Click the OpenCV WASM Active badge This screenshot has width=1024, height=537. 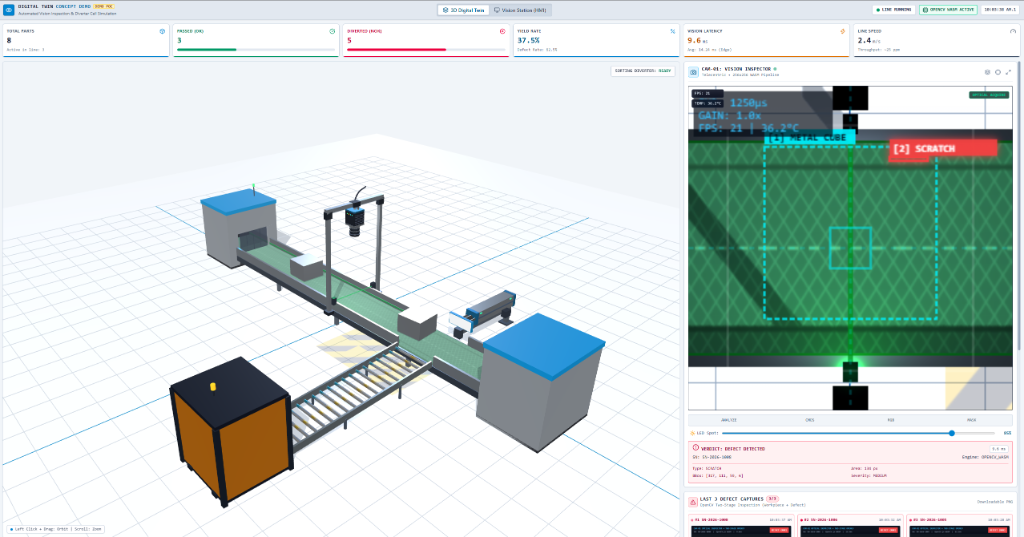(948, 10)
